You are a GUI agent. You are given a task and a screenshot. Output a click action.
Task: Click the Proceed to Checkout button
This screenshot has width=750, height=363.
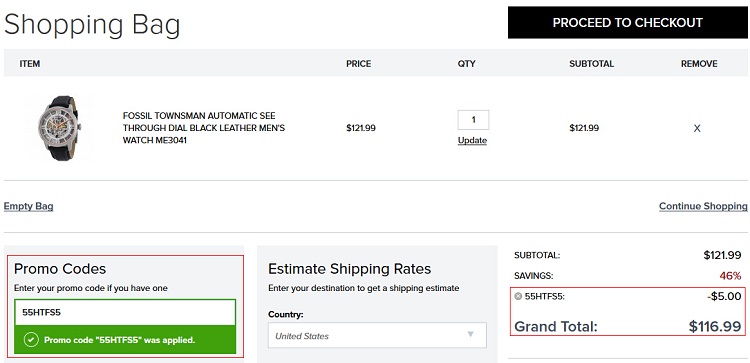[628, 22]
